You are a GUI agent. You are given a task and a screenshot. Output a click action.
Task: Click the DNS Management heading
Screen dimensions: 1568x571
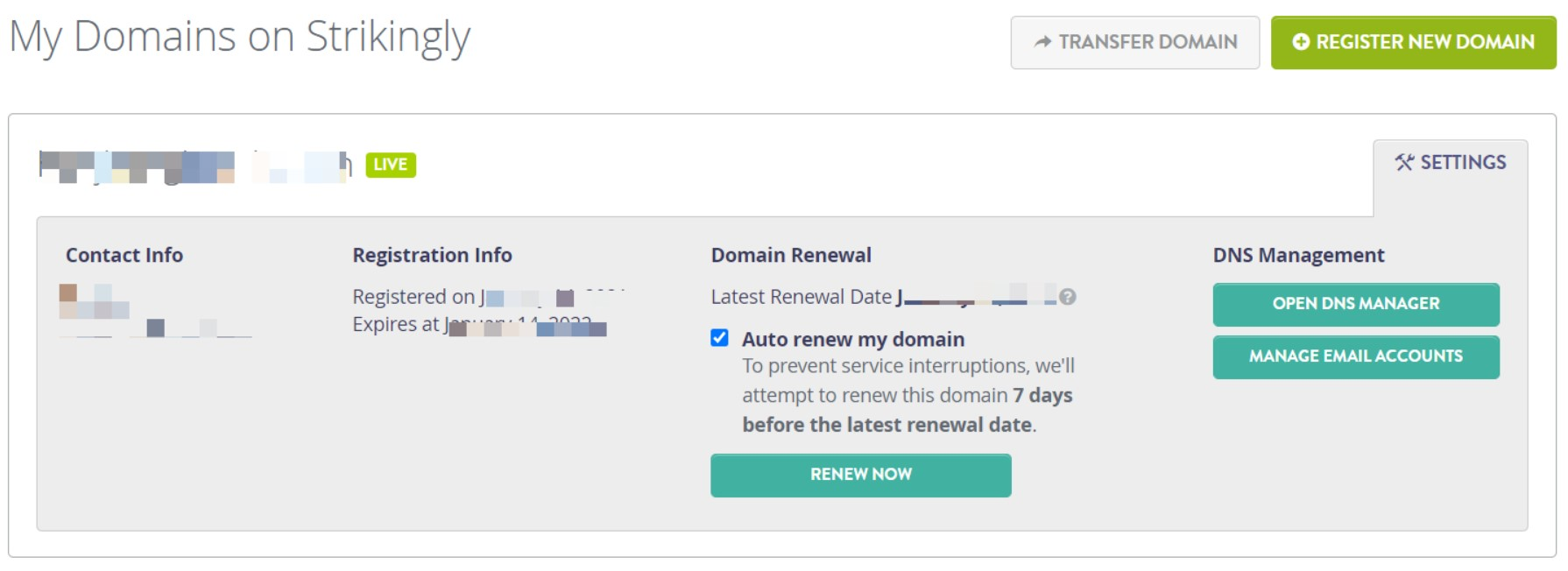click(x=1298, y=255)
